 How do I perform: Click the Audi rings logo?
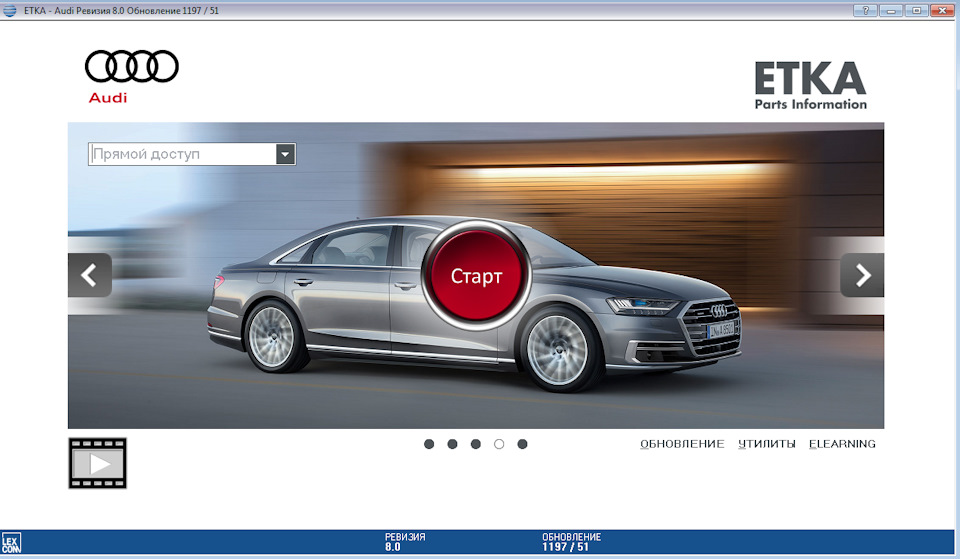click(x=132, y=66)
